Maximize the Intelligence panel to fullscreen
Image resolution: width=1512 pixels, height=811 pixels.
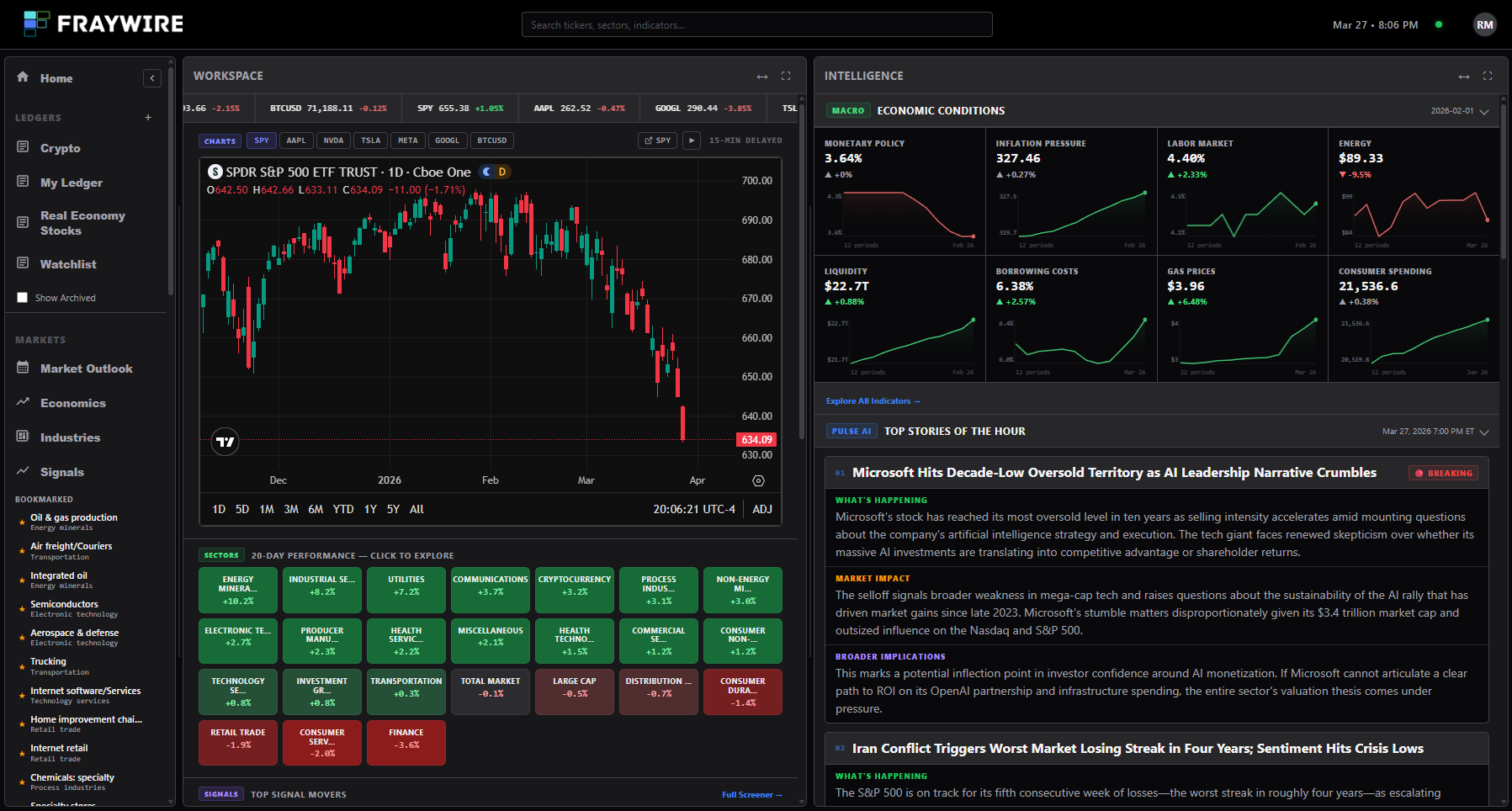(x=1488, y=76)
